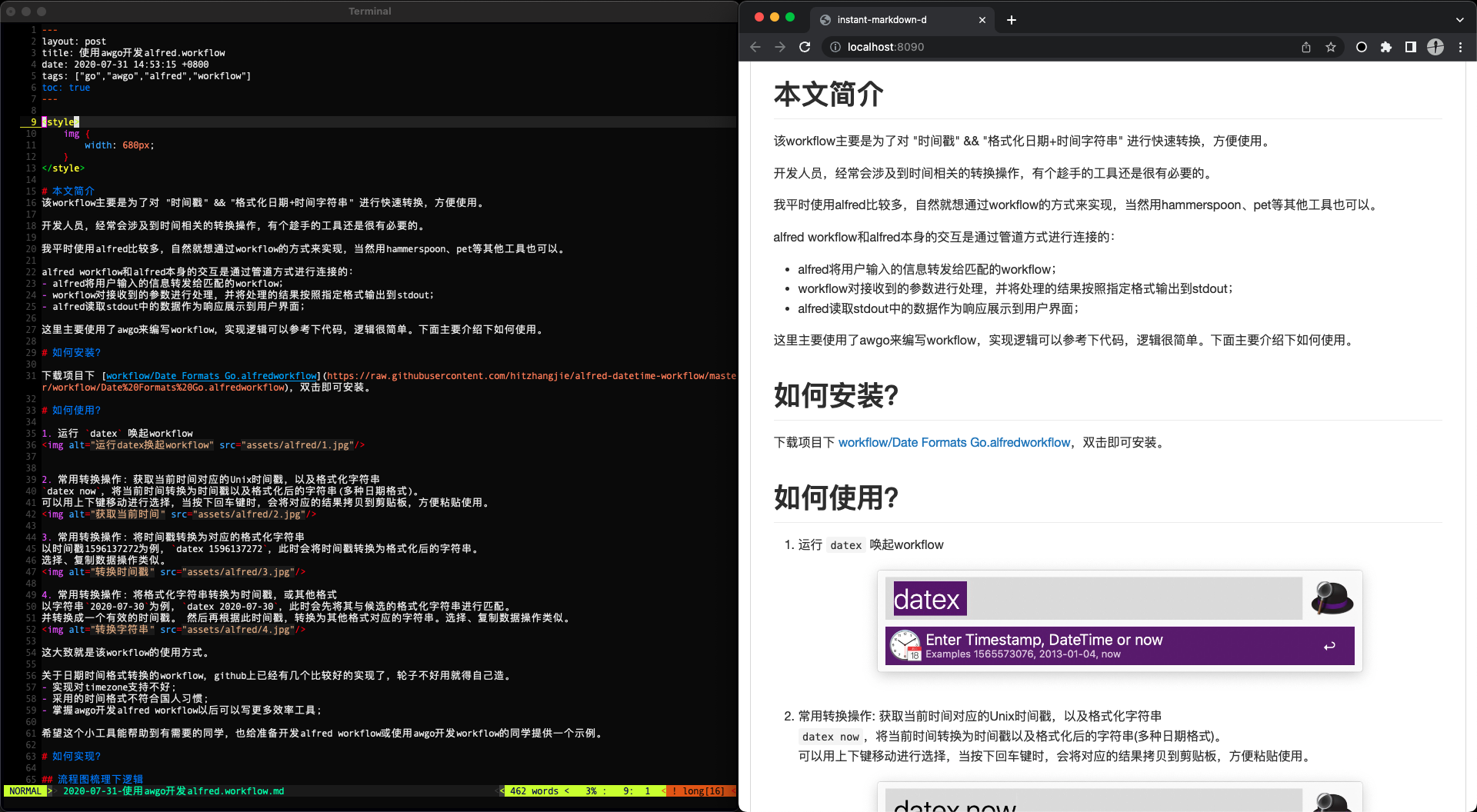Open the Chrome three-dot menu

click(x=1461, y=47)
